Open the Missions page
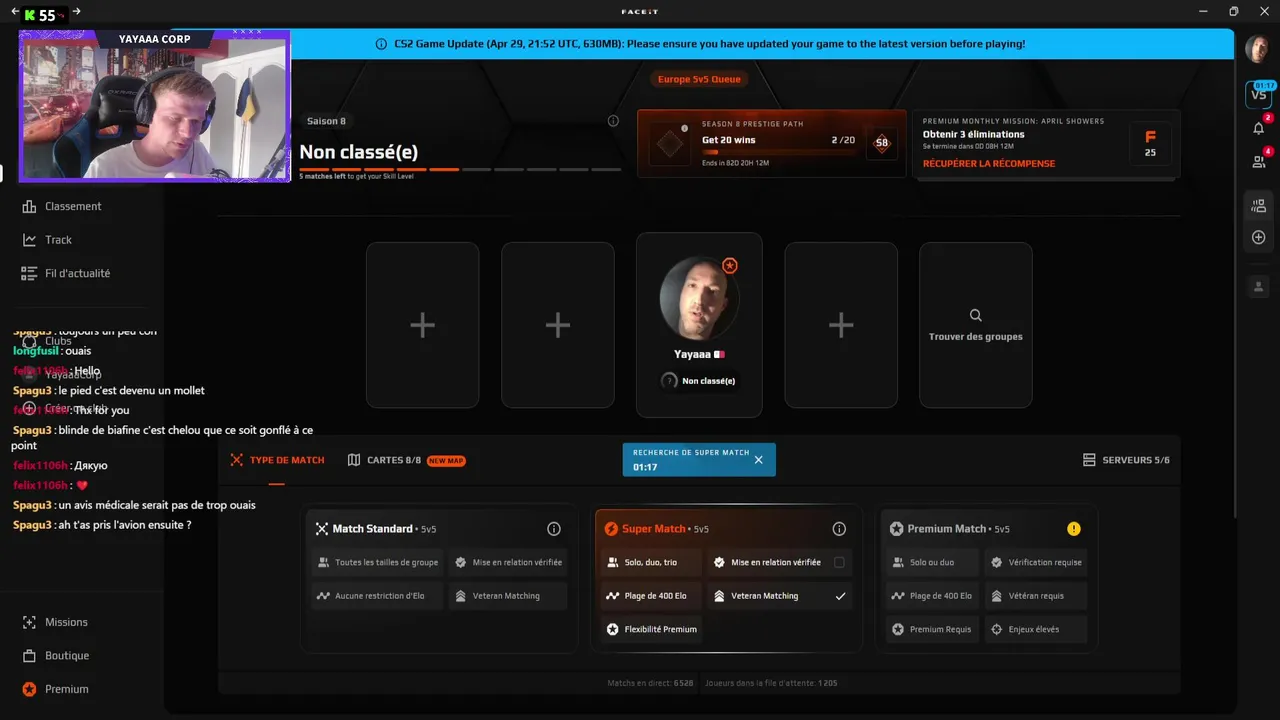The width and height of the screenshot is (1280, 720). tap(56, 622)
